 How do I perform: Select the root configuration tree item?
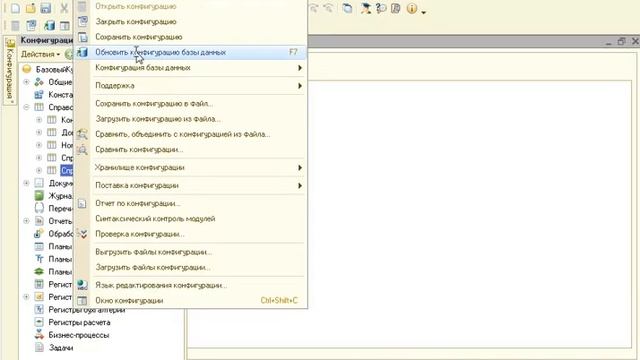54,69
